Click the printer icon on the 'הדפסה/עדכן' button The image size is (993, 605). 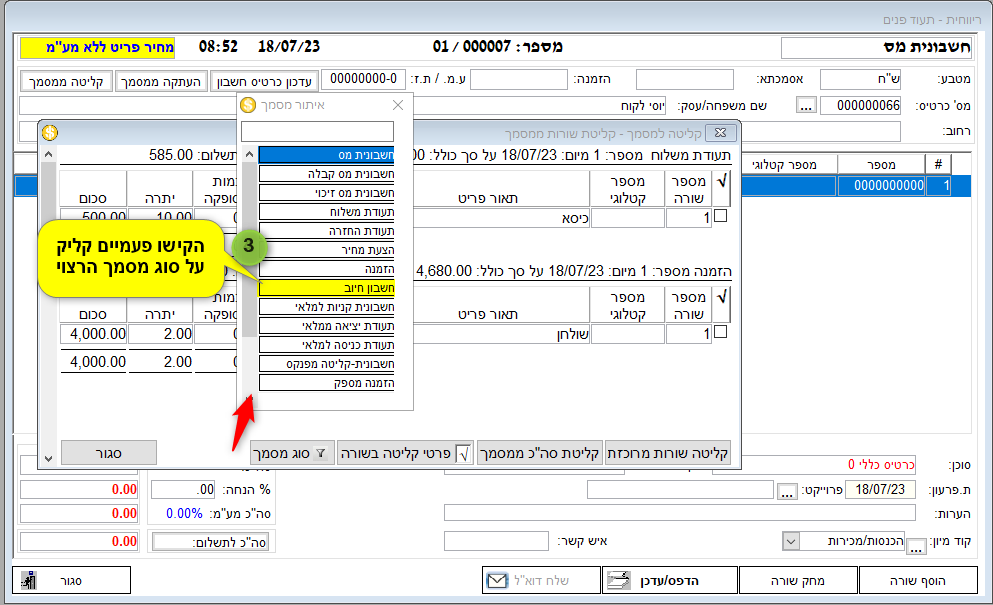pyautogui.click(x=618, y=580)
